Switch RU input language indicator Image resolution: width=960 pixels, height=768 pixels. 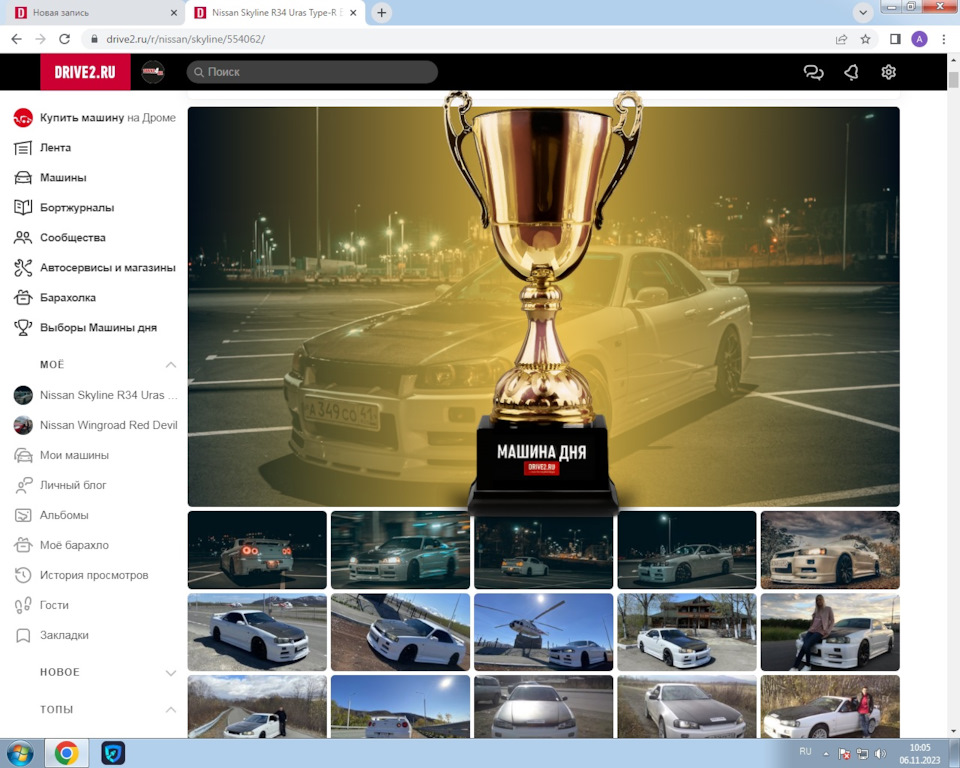[x=805, y=752]
